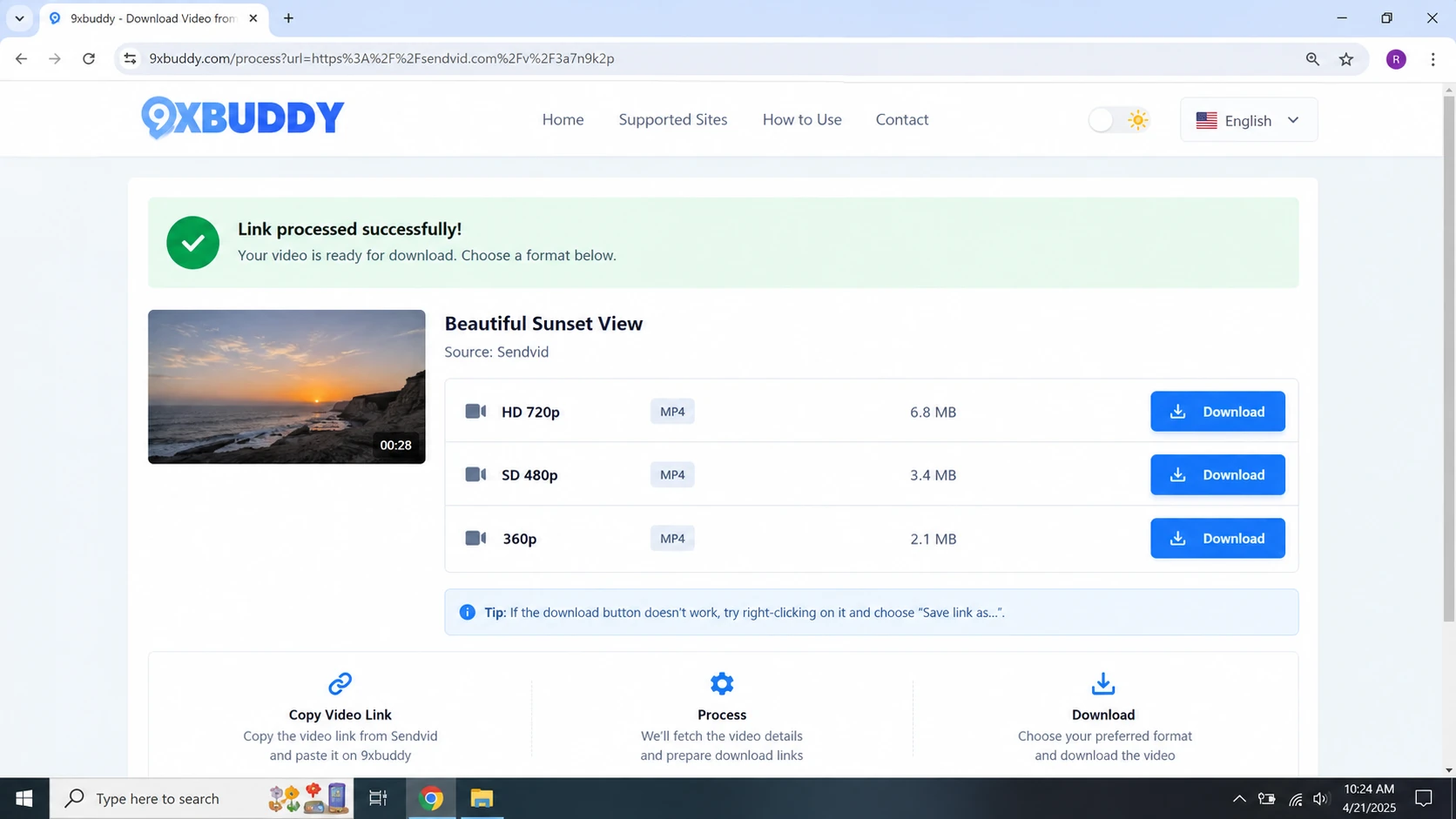Open How to Use page
This screenshot has width=1456, height=819.
point(802,119)
